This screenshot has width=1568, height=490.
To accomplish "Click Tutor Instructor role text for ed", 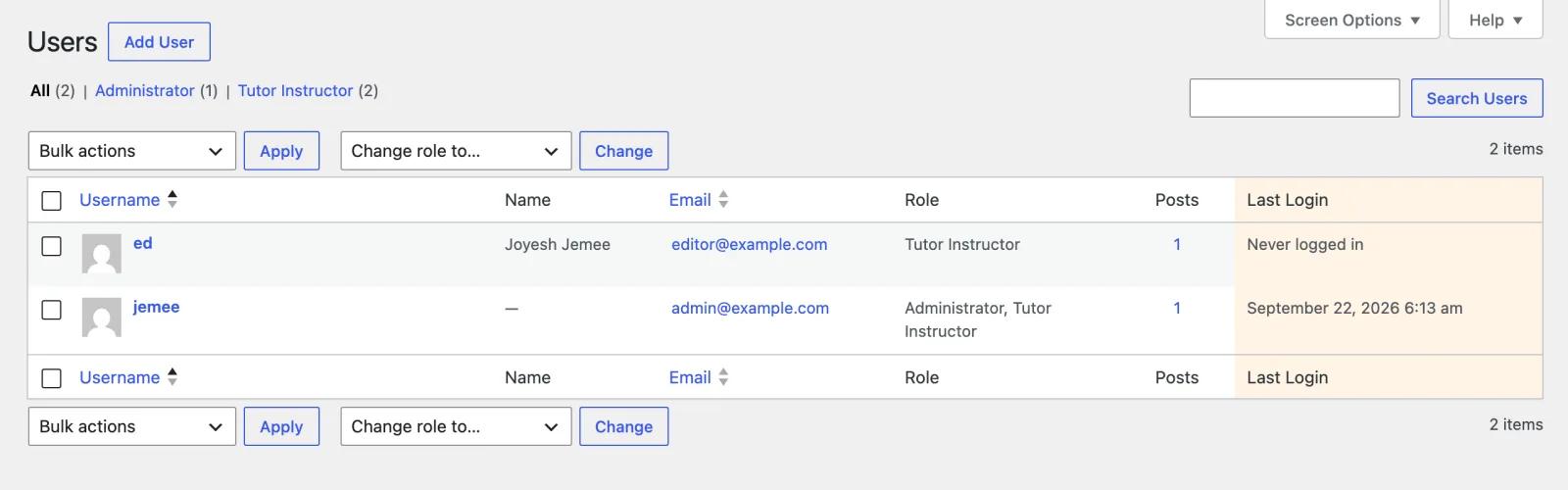I will [x=962, y=244].
